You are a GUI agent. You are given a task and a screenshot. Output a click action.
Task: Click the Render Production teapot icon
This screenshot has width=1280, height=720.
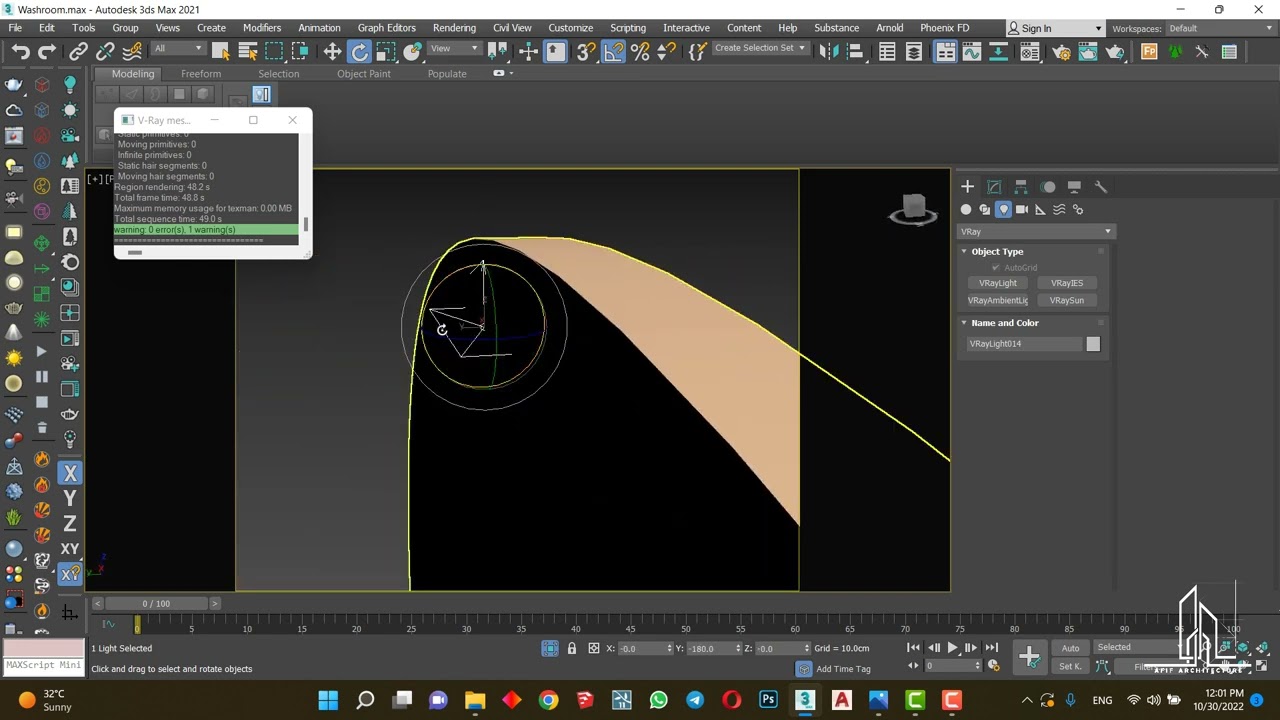coord(1115,52)
